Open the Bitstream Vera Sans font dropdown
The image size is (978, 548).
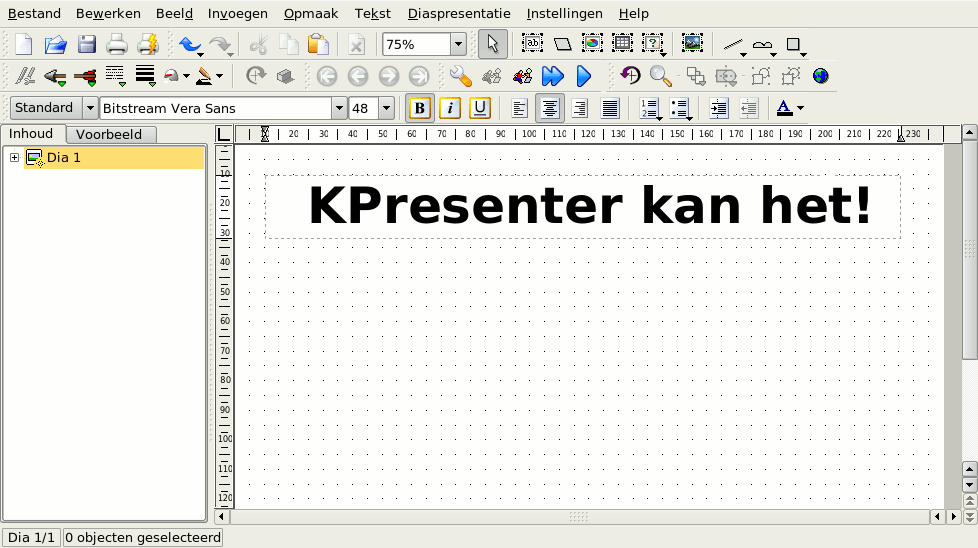[339, 108]
